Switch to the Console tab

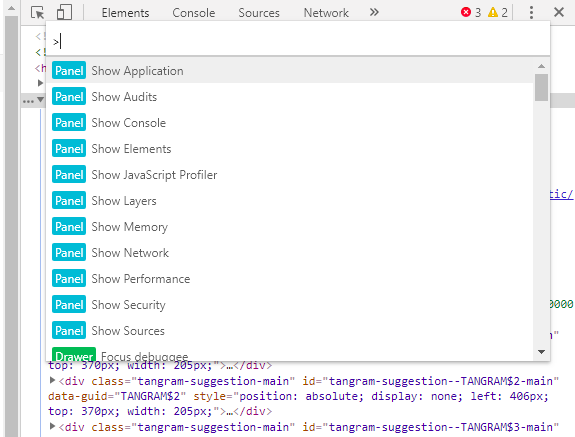click(194, 13)
